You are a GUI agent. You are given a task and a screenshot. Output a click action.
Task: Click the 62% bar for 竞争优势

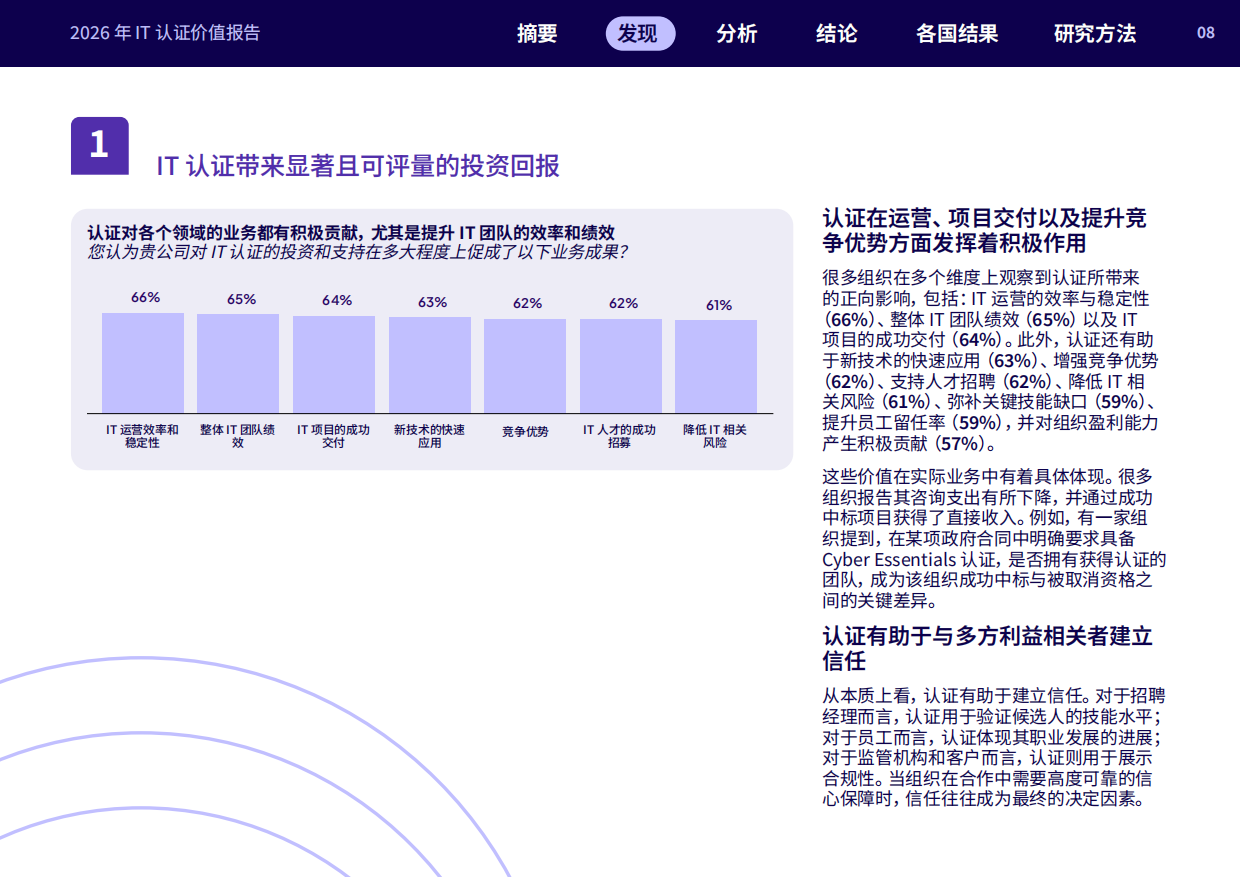[525, 366]
